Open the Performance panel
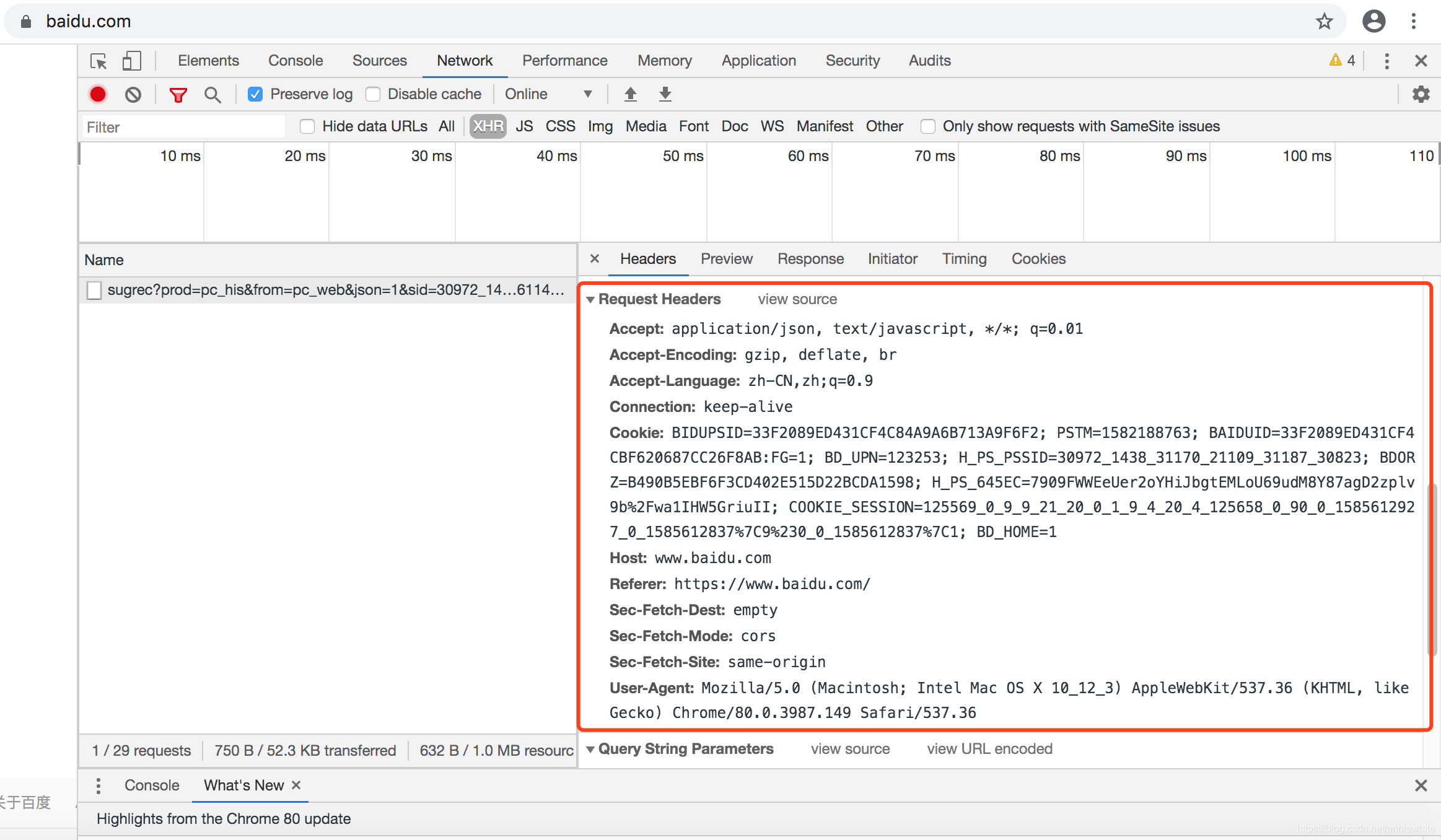The height and width of the screenshot is (840, 1441). click(x=564, y=61)
